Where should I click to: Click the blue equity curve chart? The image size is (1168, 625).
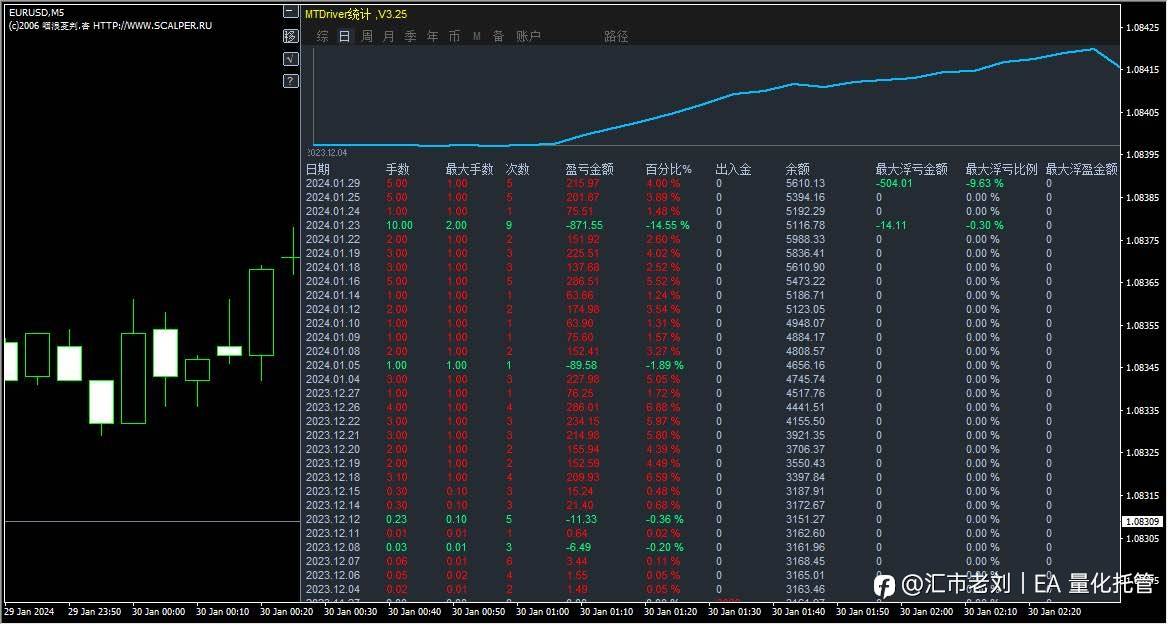click(716, 97)
